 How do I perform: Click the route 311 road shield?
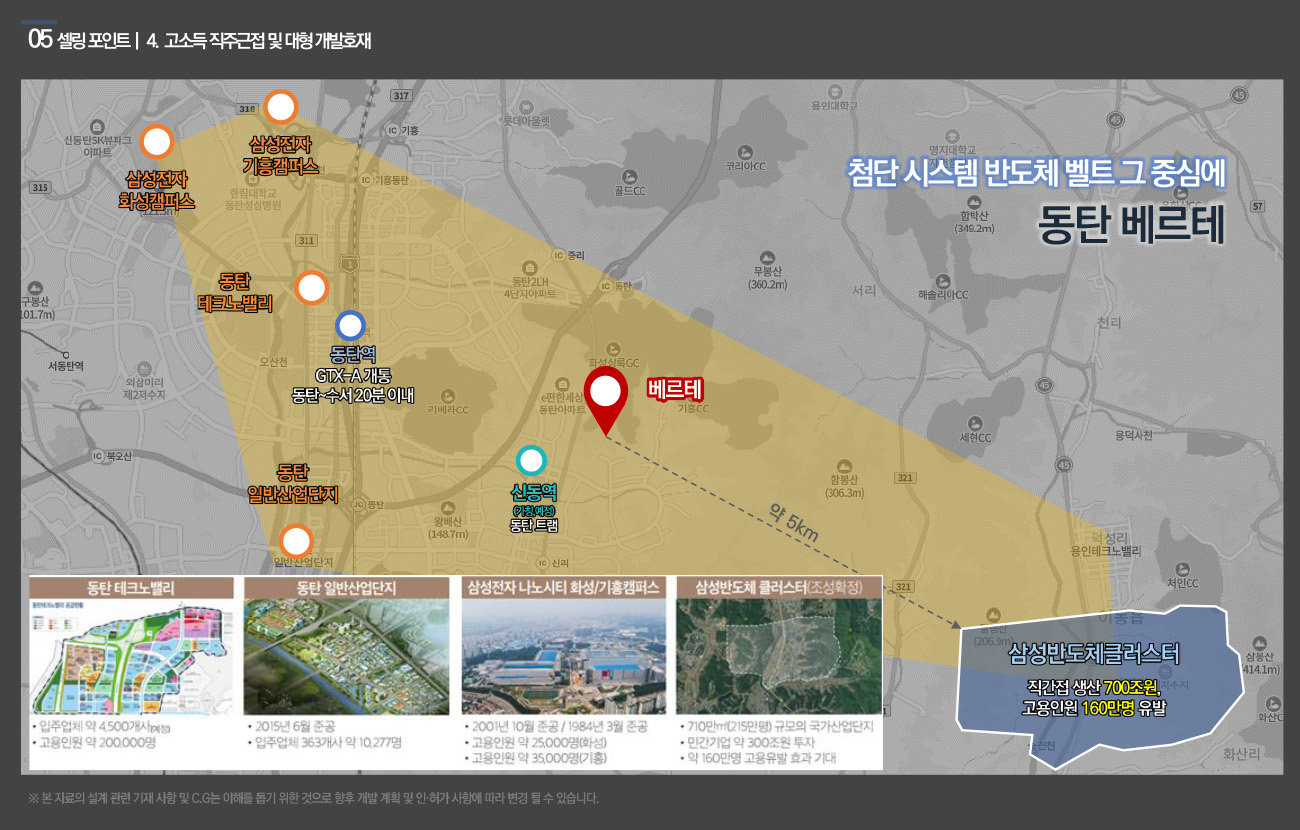click(306, 240)
